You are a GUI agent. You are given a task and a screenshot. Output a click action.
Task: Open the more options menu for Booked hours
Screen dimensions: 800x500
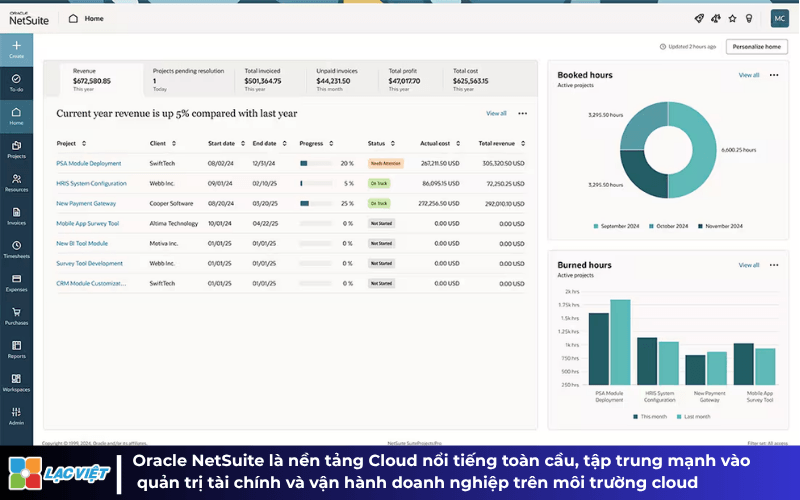point(774,75)
